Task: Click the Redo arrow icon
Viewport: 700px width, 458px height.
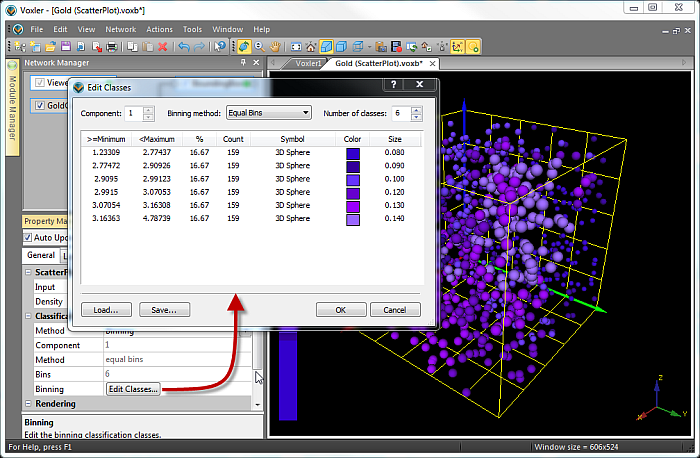Action: tap(199, 46)
